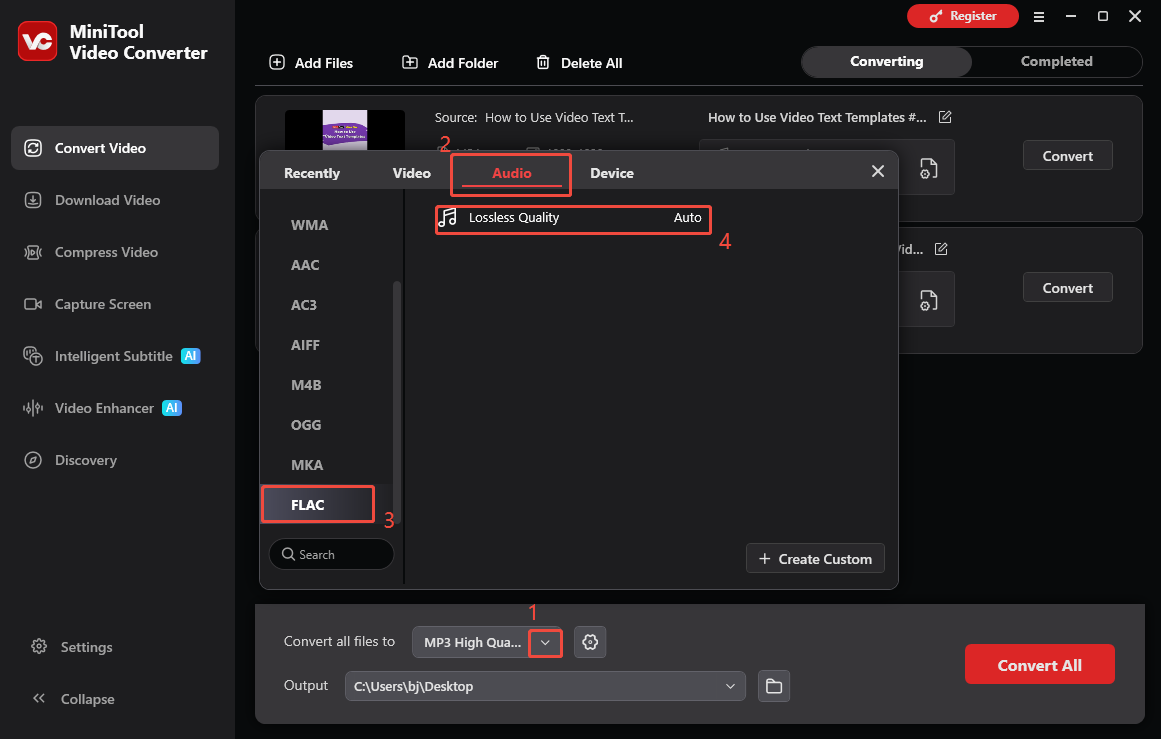This screenshot has width=1161, height=739.
Task: Click the MiniTool Video Converter logo icon
Action: (37, 41)
